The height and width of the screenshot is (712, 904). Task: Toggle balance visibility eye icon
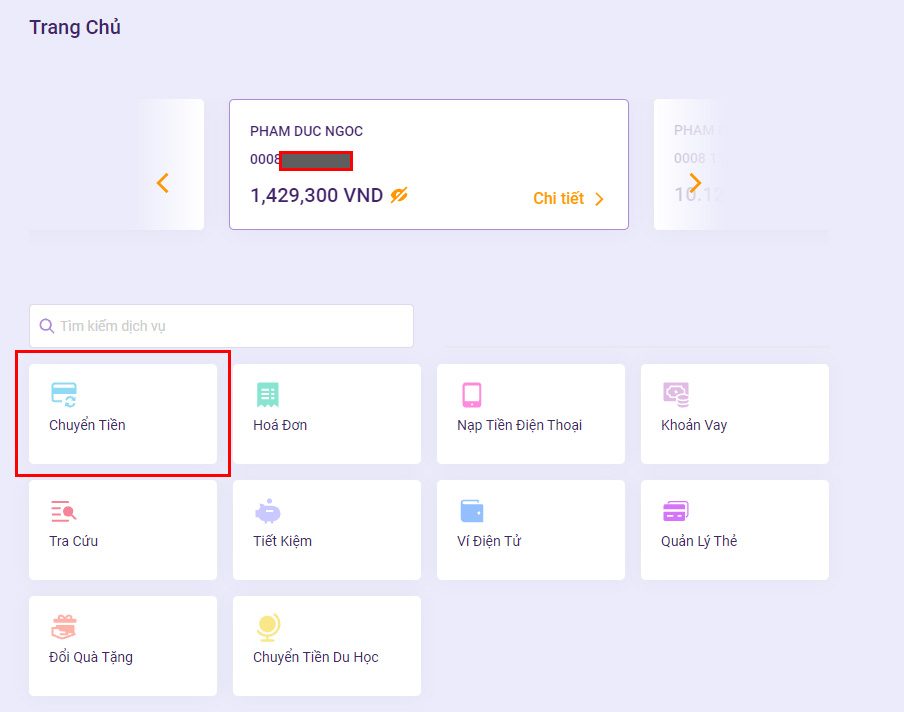399,195
